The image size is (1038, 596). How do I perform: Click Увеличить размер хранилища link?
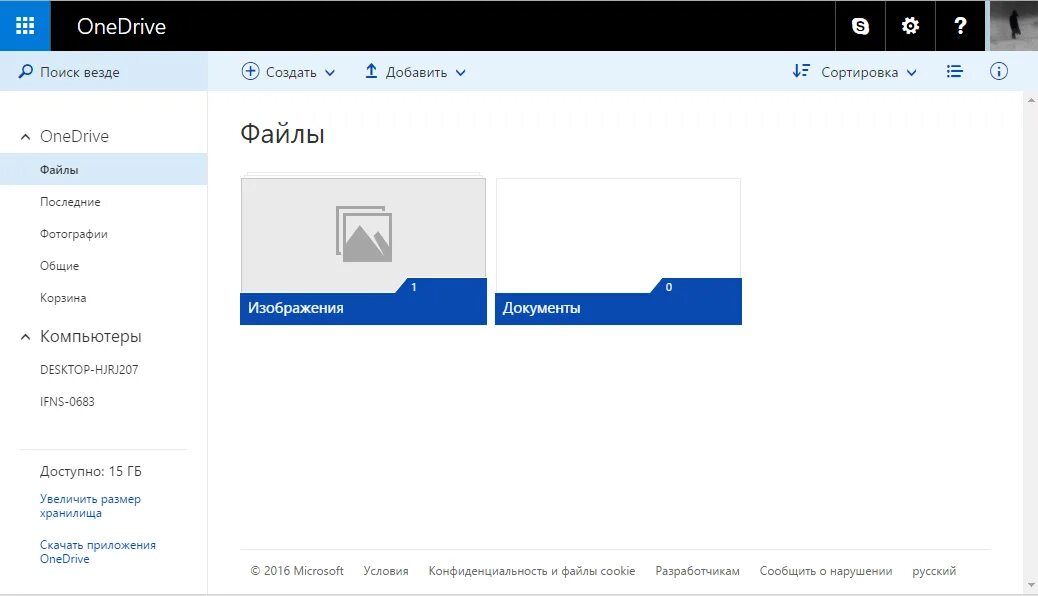pyautogui.click(x=90, y=505)
